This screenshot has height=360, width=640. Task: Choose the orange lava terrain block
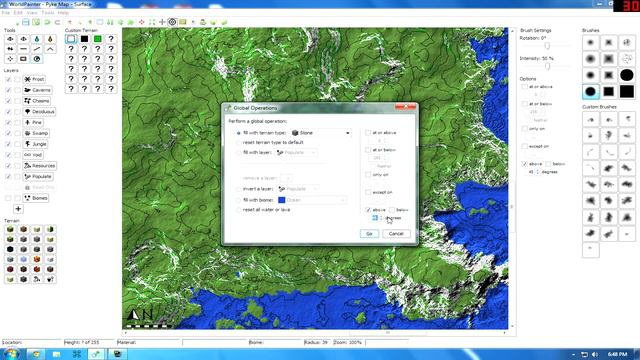(37, 259)
